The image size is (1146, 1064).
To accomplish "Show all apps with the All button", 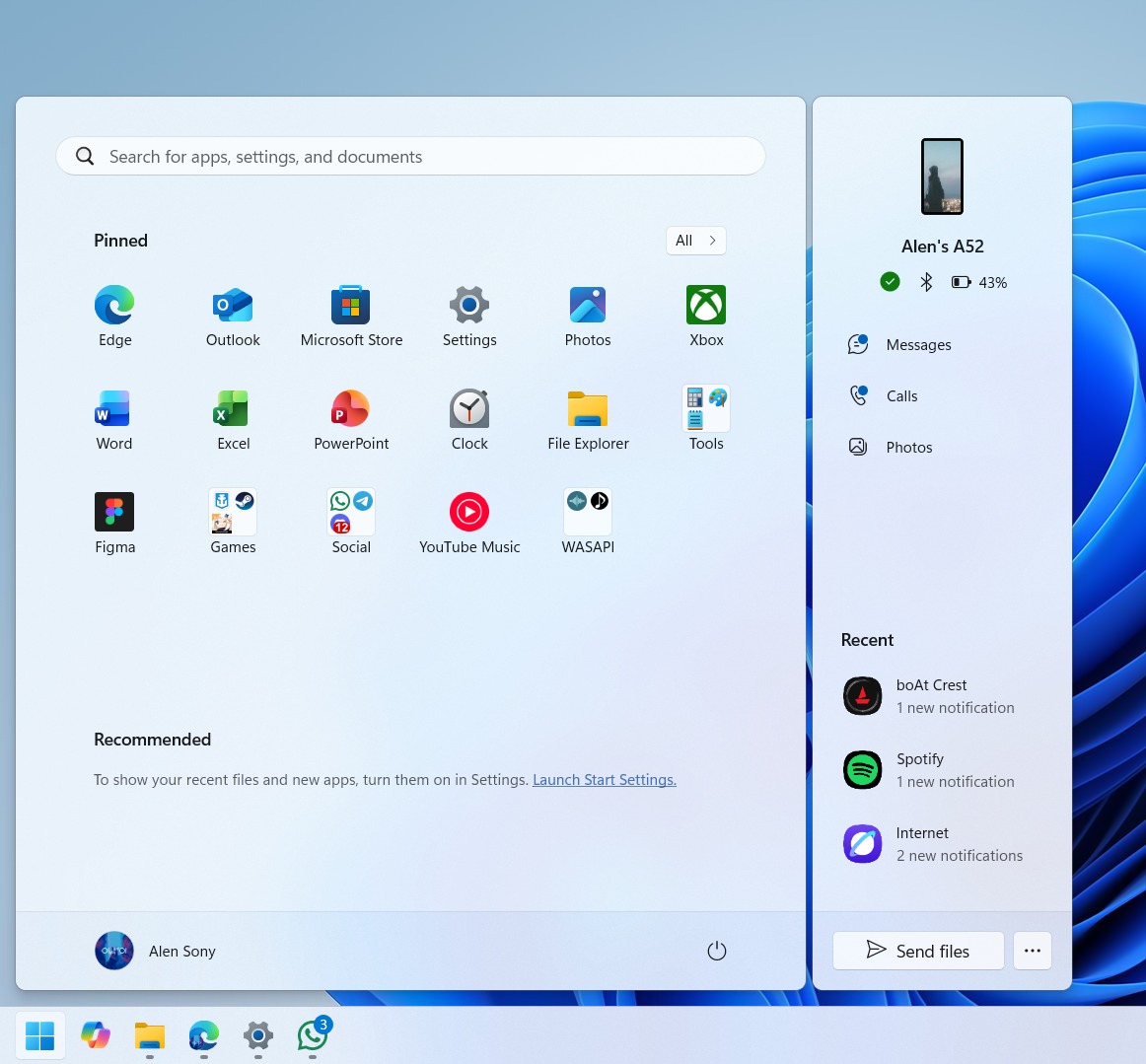I will click(x=696, y=241).
